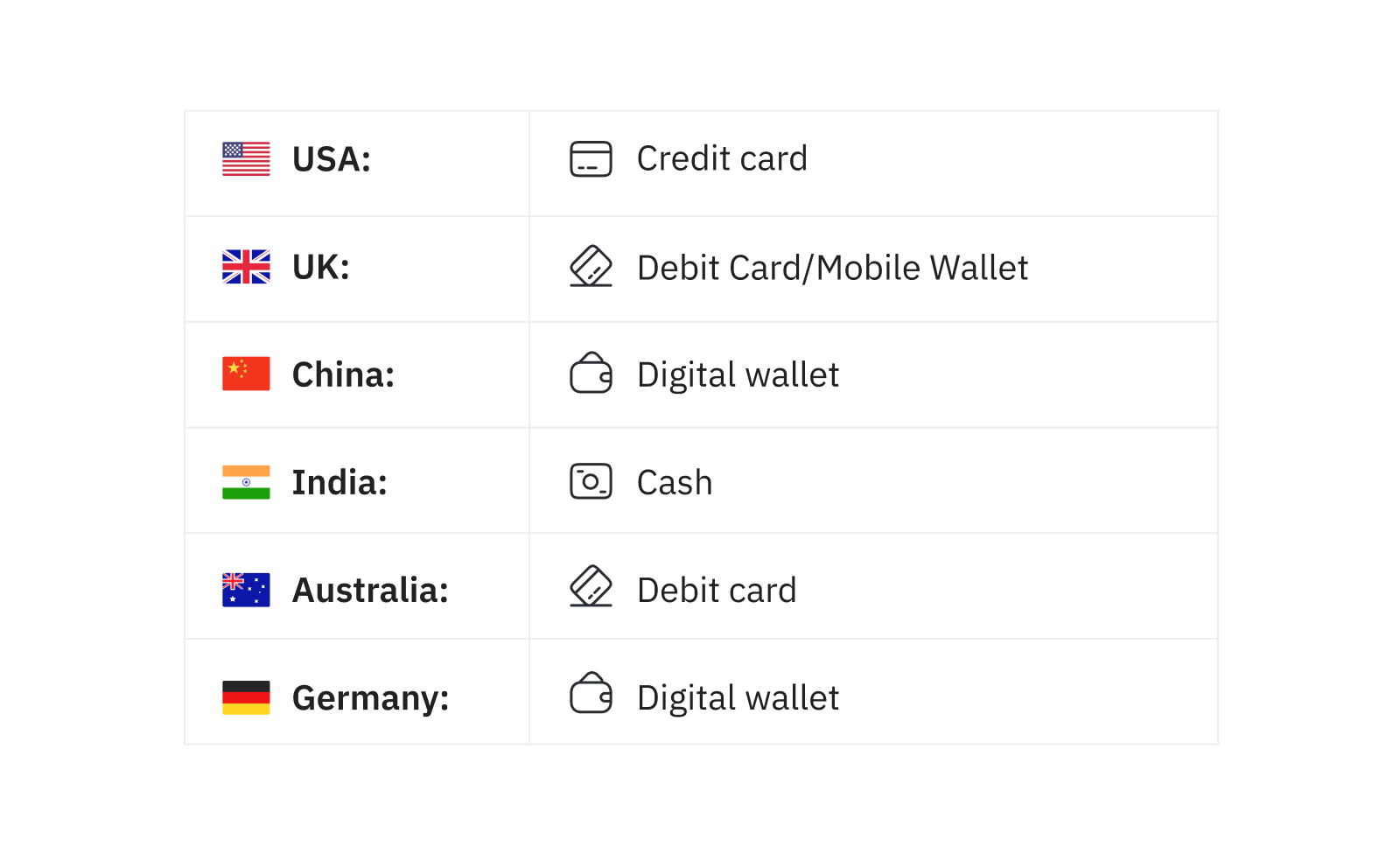
Task: Click the credit card icon in USA row
Action: pos(591,159)
